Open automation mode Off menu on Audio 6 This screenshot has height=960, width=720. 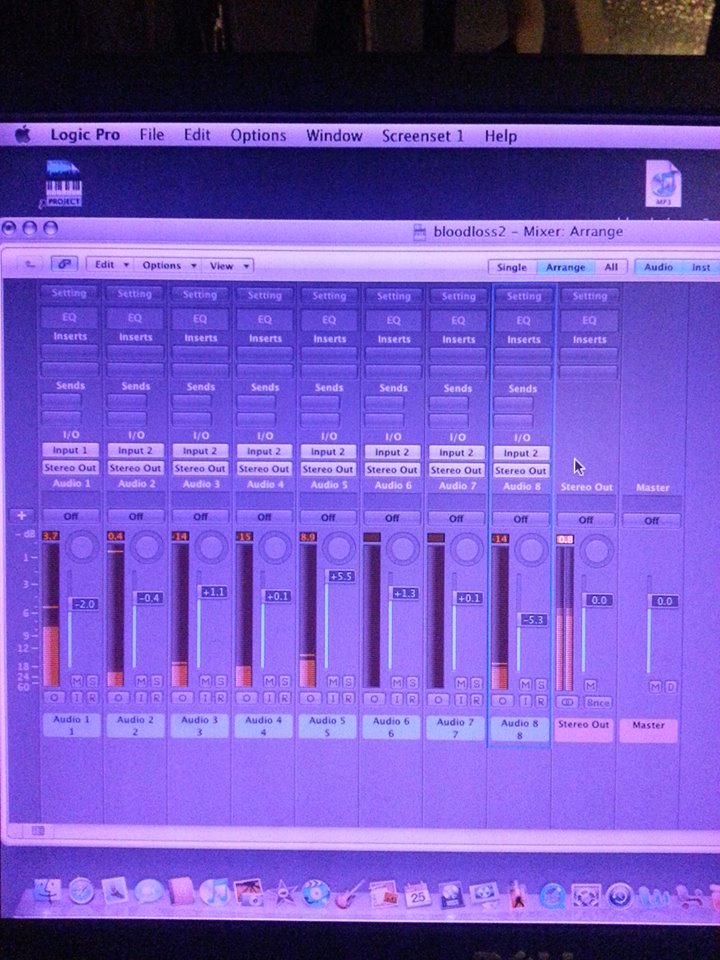392,518
